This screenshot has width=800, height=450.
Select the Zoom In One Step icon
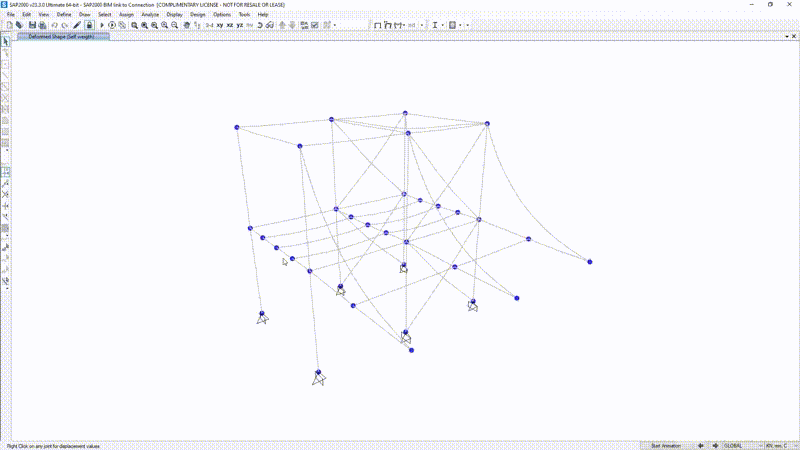165,25
